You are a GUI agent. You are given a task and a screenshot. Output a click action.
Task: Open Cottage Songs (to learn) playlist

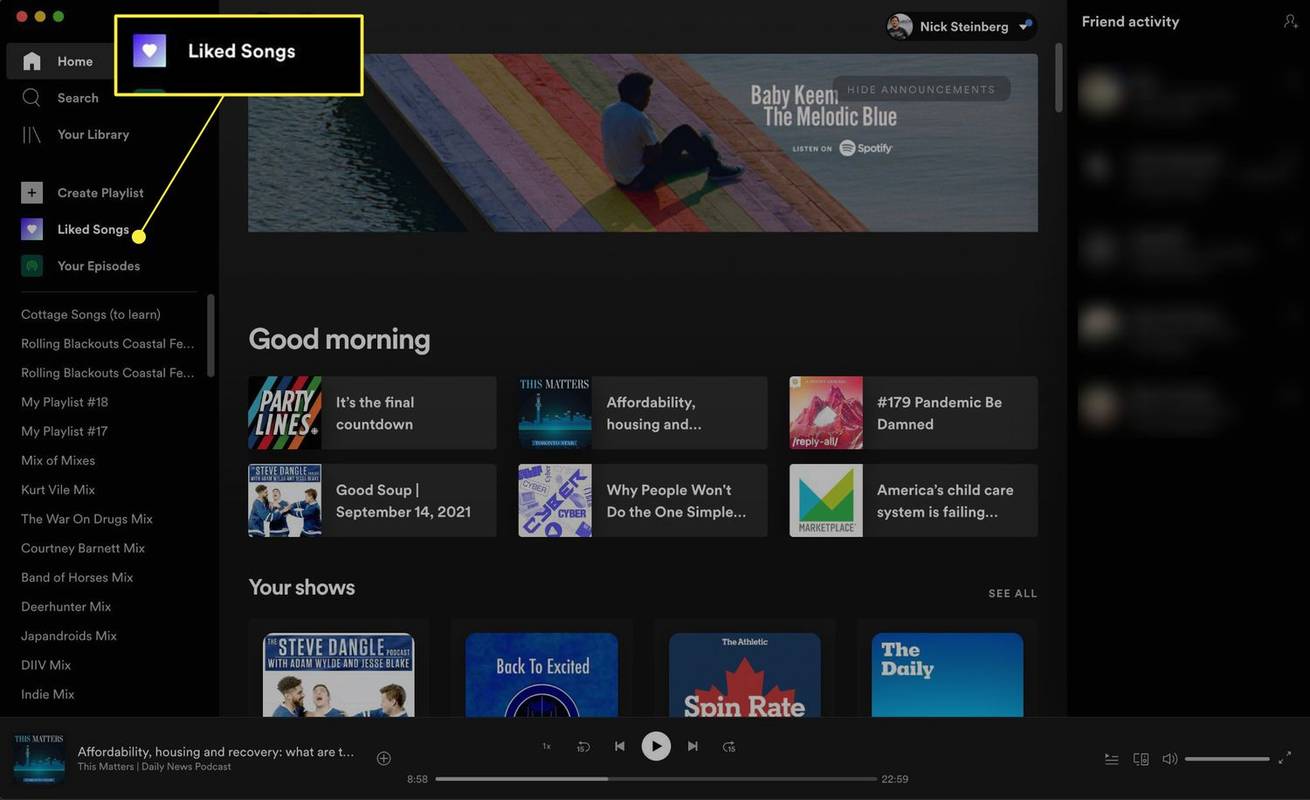point(91,314)
